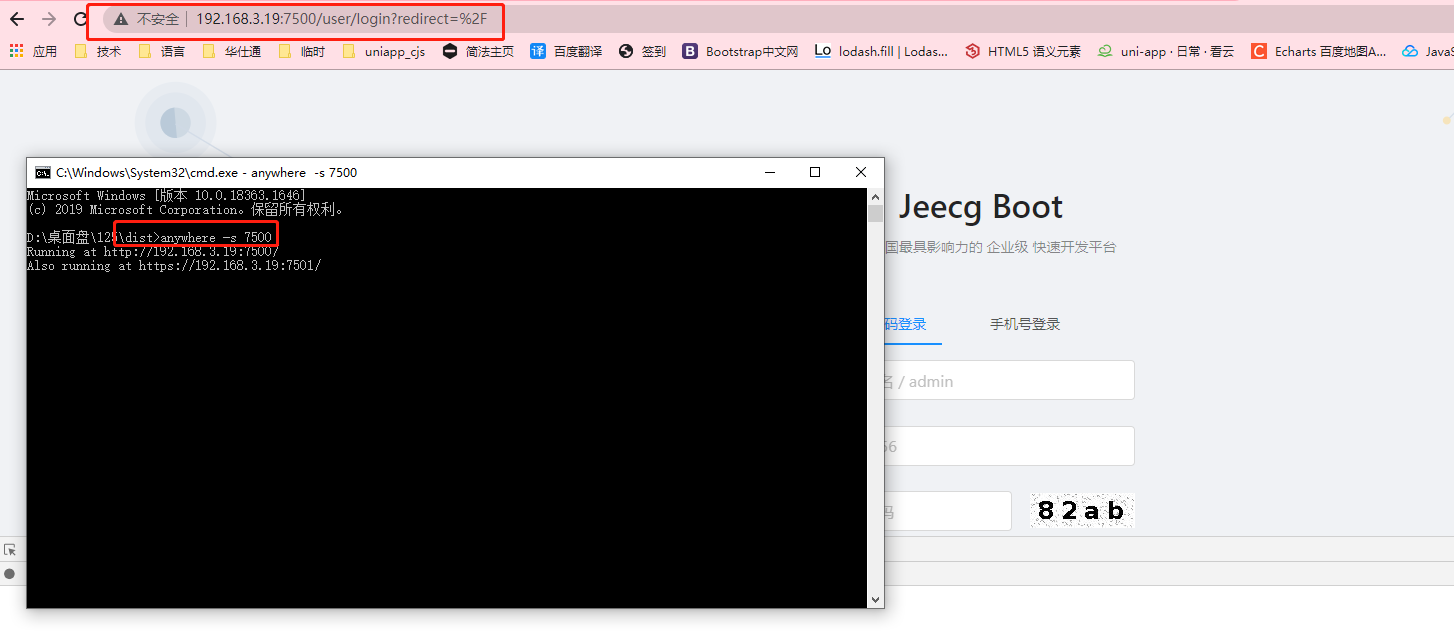Screen dimensions: 1454x641
Task: Click the admin username input field
Action: [x=1010, y=380]
